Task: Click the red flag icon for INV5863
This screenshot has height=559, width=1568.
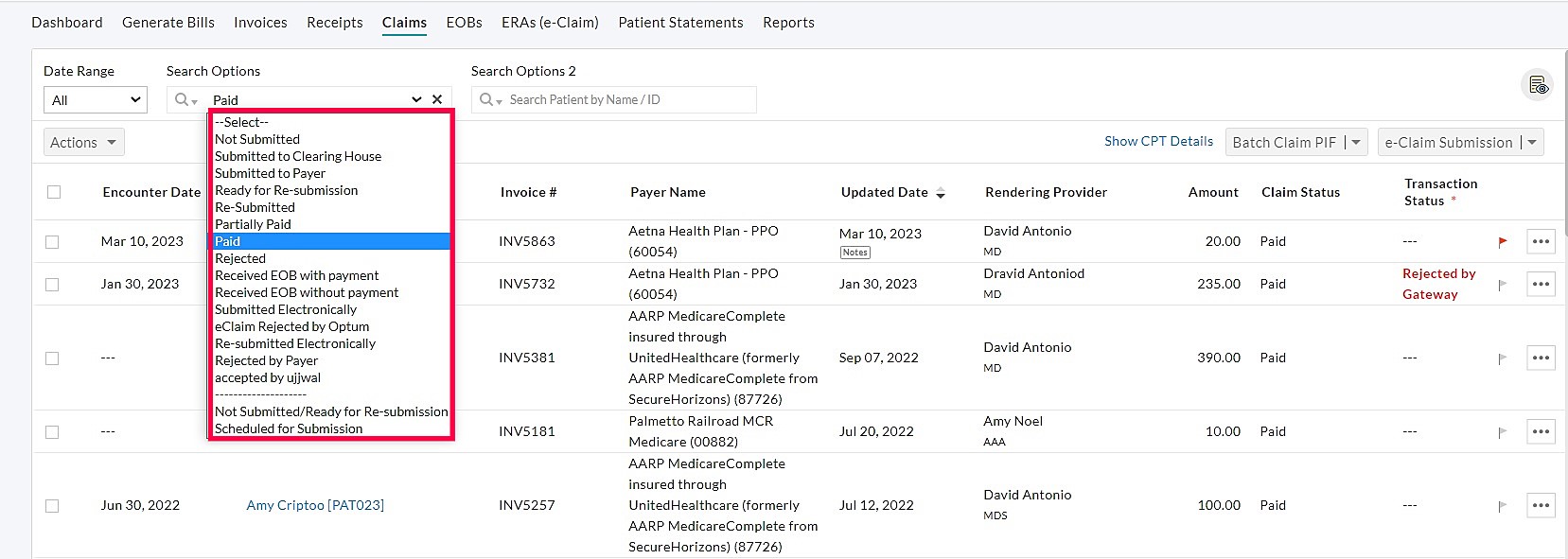Action: click(x=1503, y=242)
